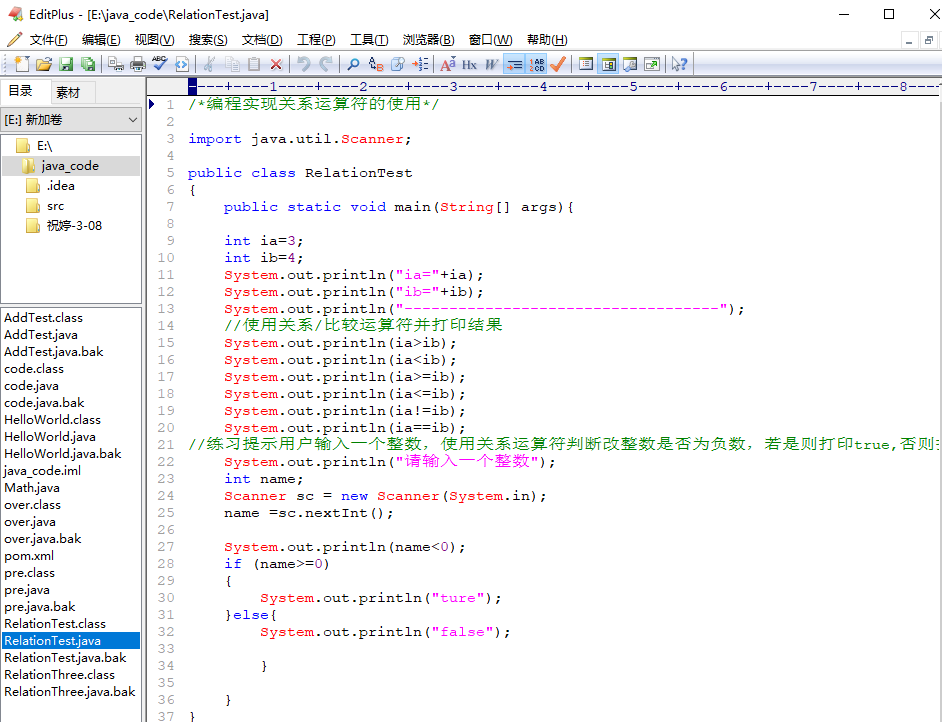Select the src folder
The width and height of the screenshot is (942, 722).
pos(55,205)
